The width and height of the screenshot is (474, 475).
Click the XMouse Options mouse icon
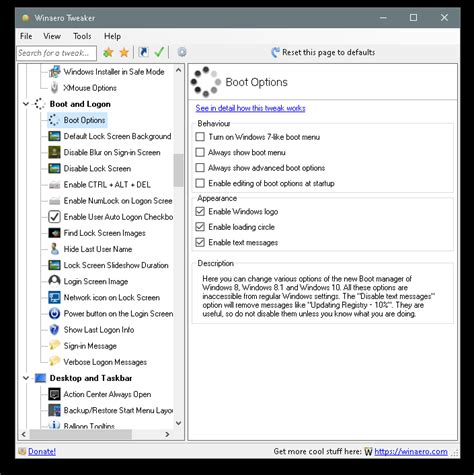tap(54, 88)
